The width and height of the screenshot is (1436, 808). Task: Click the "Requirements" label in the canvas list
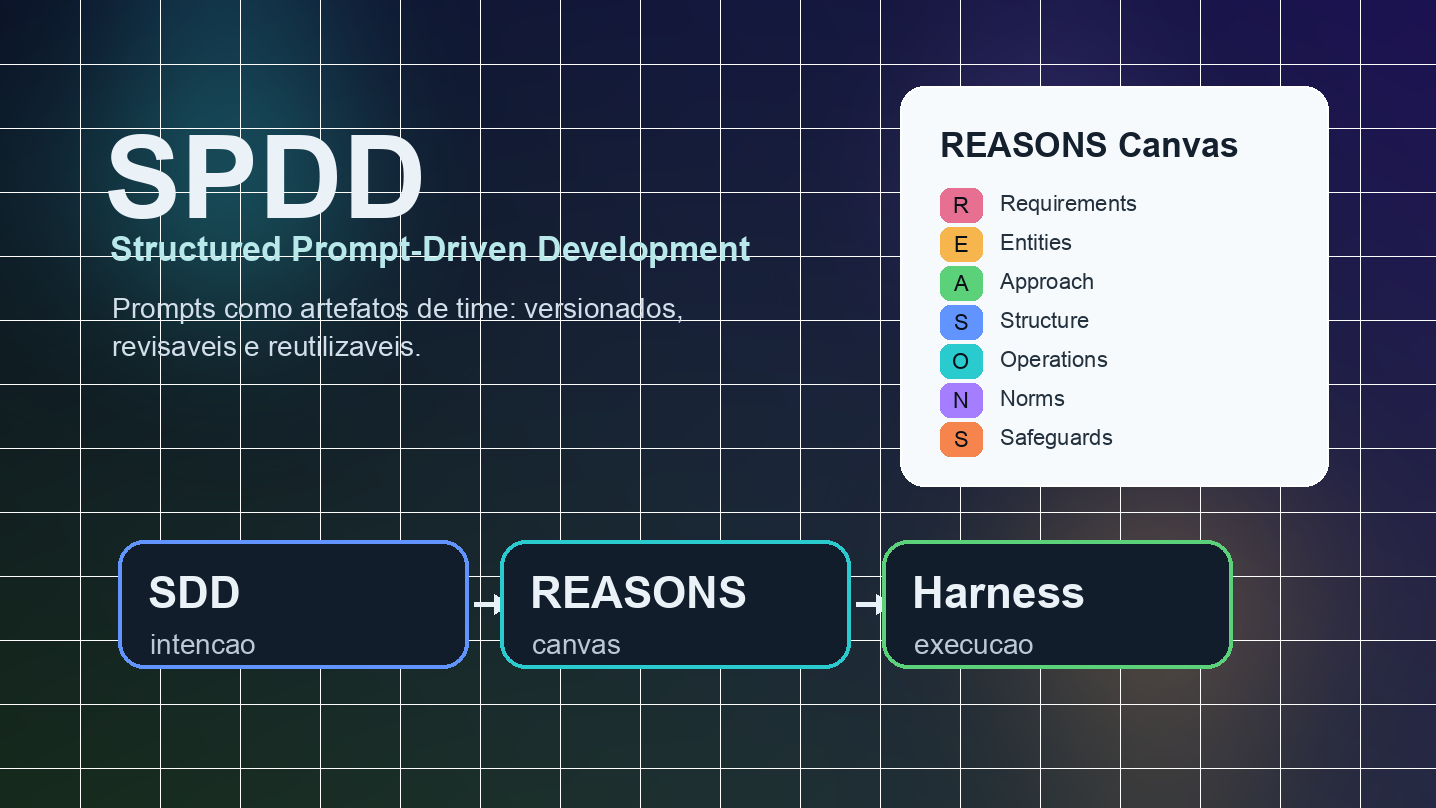[1068, 204]
